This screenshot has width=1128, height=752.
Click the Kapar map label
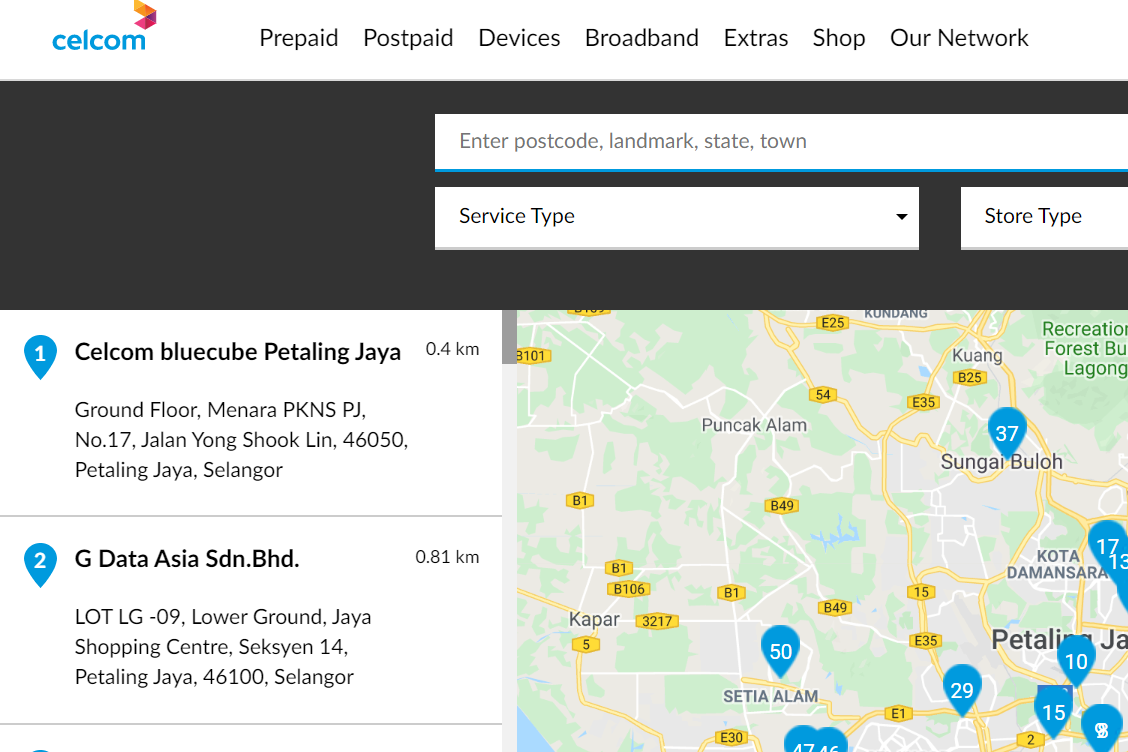point(594,620)
